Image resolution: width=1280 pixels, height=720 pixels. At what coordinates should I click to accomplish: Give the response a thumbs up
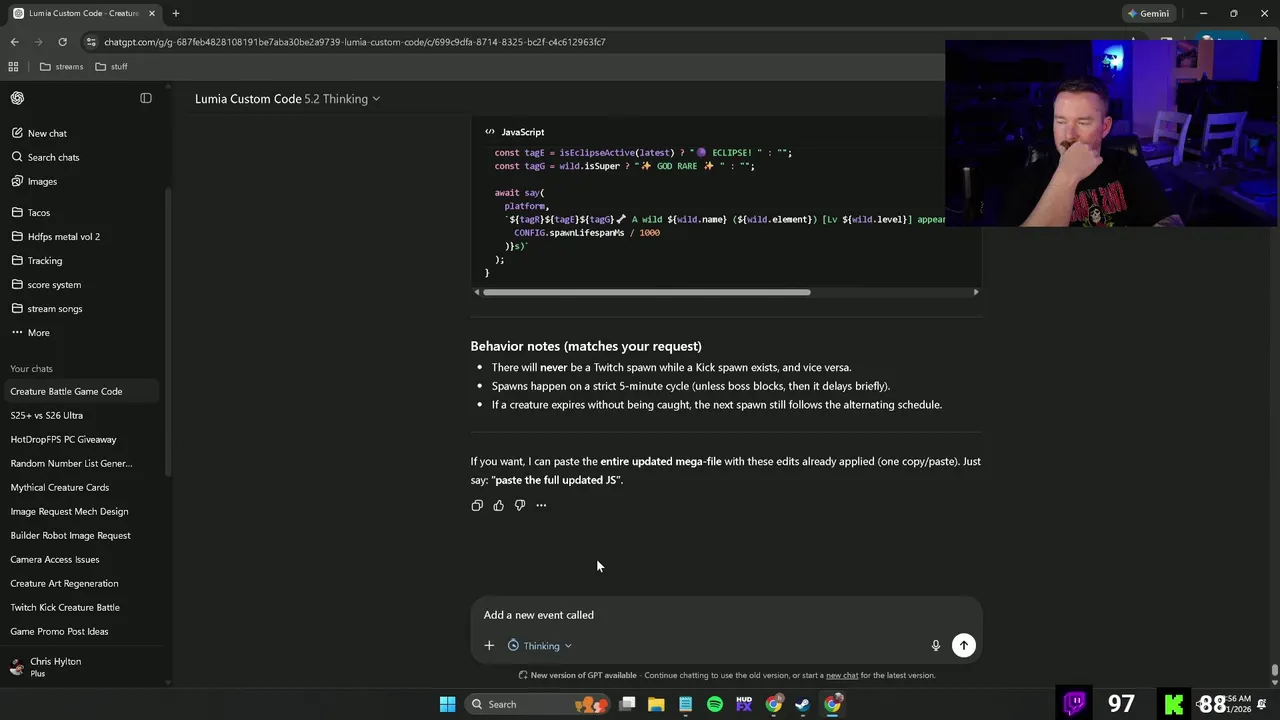tap(498, 506)
